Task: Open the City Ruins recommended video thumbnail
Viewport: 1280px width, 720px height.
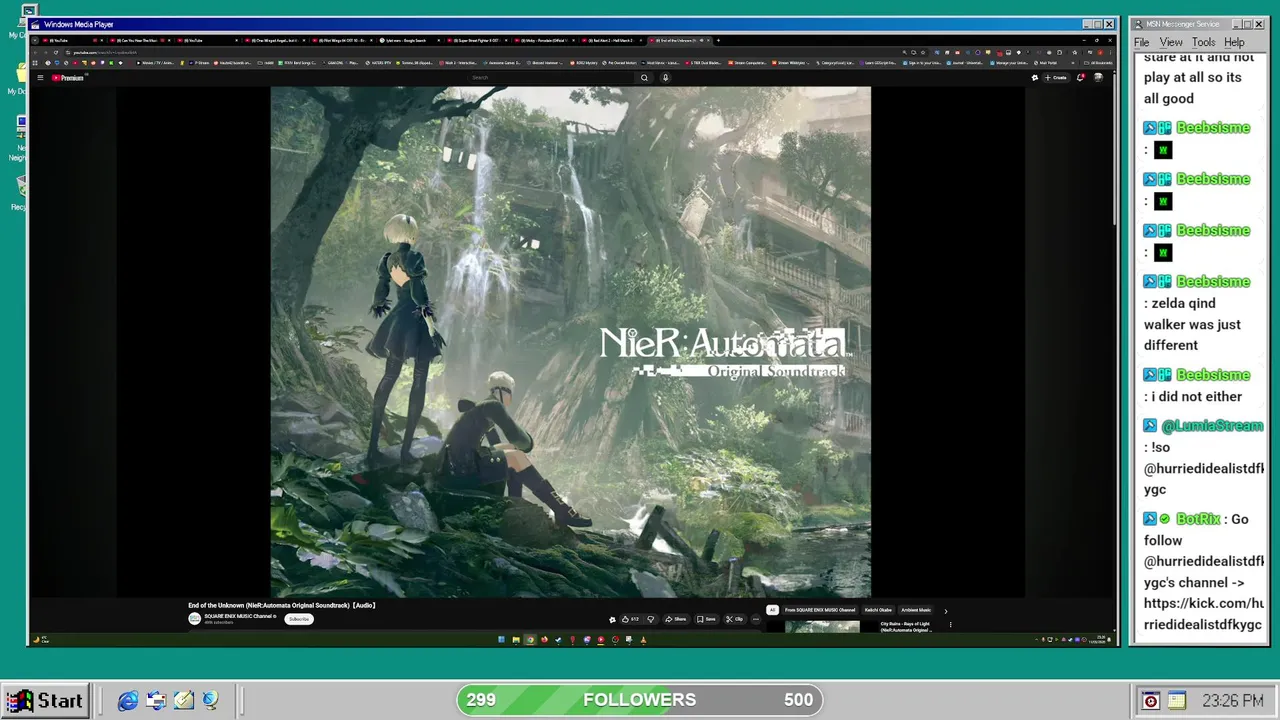Action: click(822, 627)
